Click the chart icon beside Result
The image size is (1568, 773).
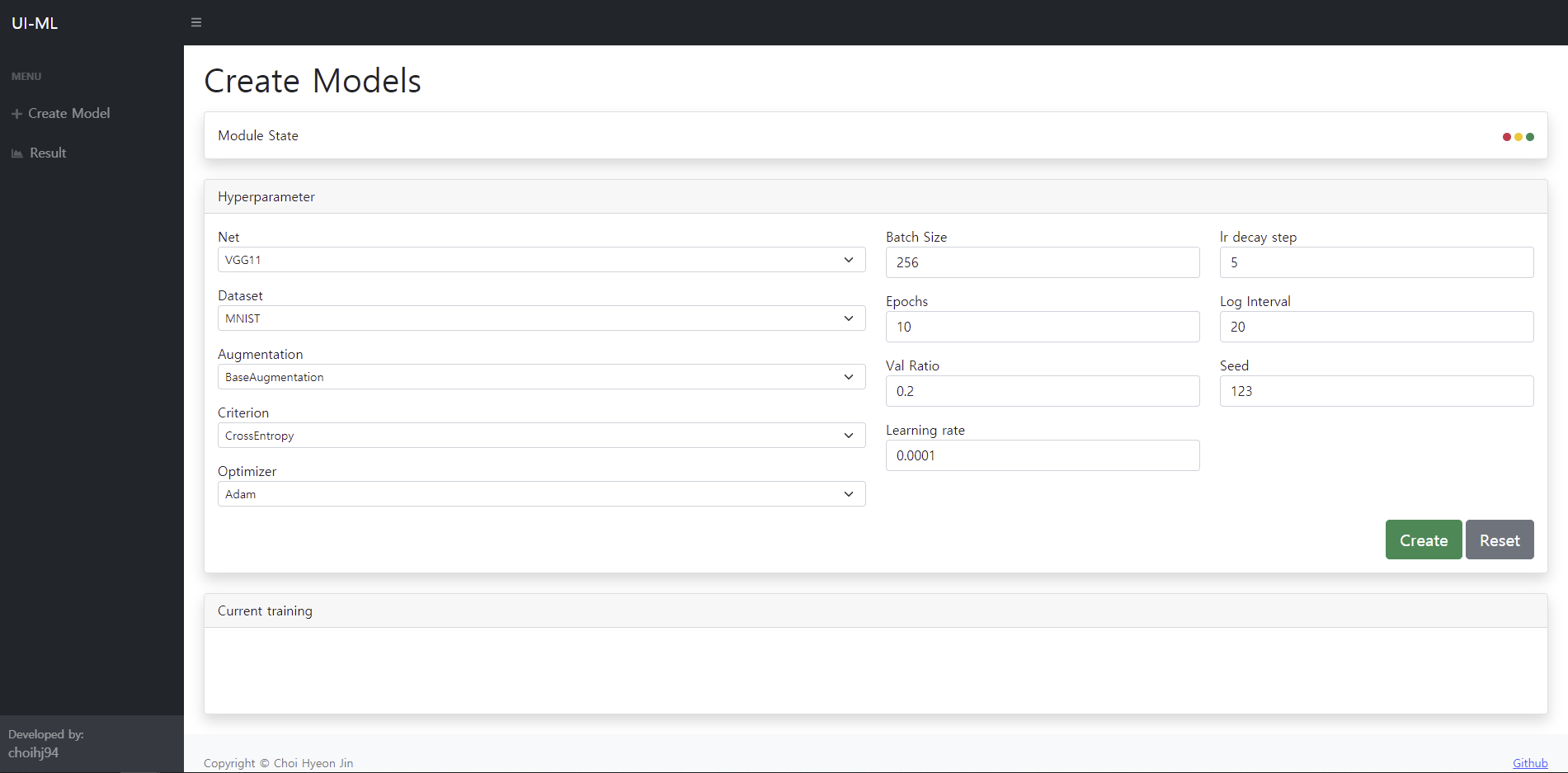[17, 153]
